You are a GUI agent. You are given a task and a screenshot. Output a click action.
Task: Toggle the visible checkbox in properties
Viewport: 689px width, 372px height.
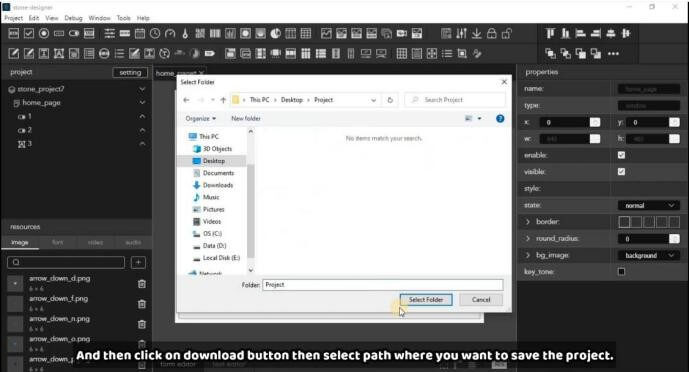point(621,172)
